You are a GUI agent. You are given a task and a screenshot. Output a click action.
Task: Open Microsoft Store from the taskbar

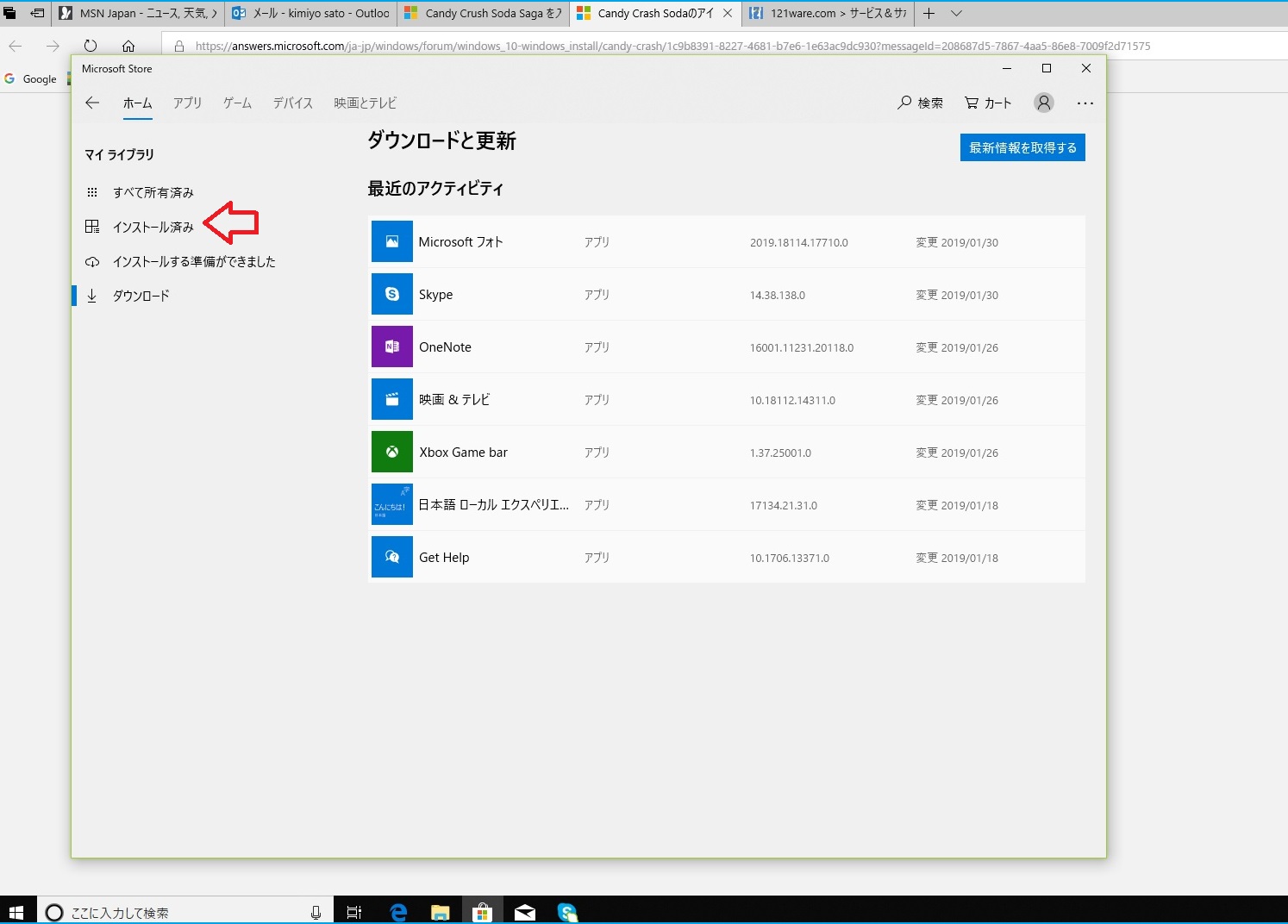[x=483, y=912]
